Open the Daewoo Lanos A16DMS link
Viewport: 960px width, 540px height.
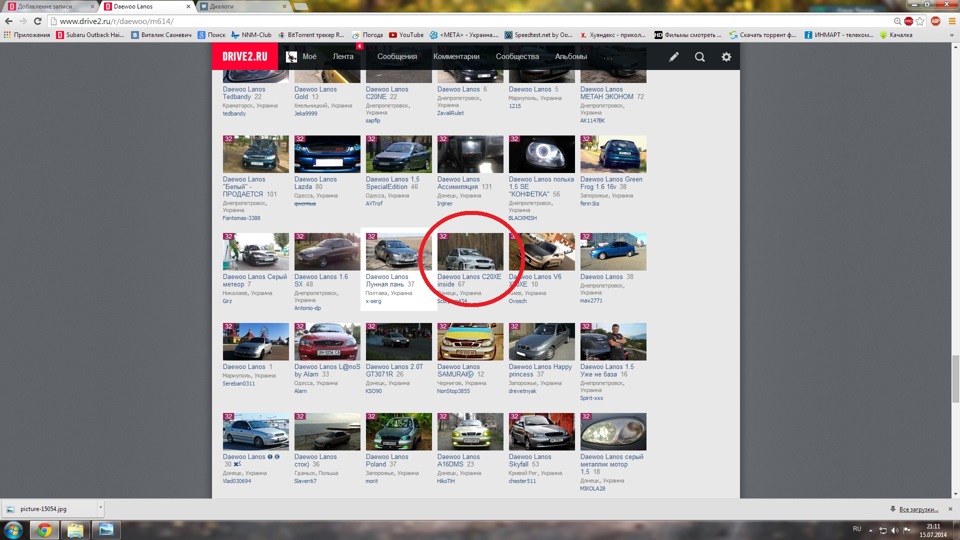458,460
